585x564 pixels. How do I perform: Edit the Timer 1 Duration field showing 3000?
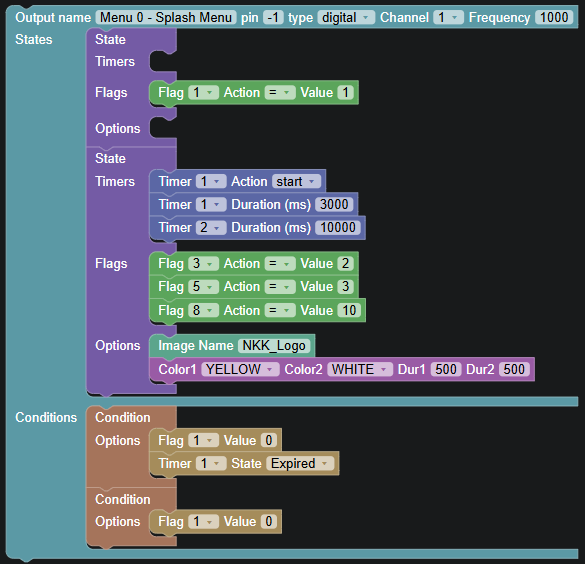click(334, 204)
